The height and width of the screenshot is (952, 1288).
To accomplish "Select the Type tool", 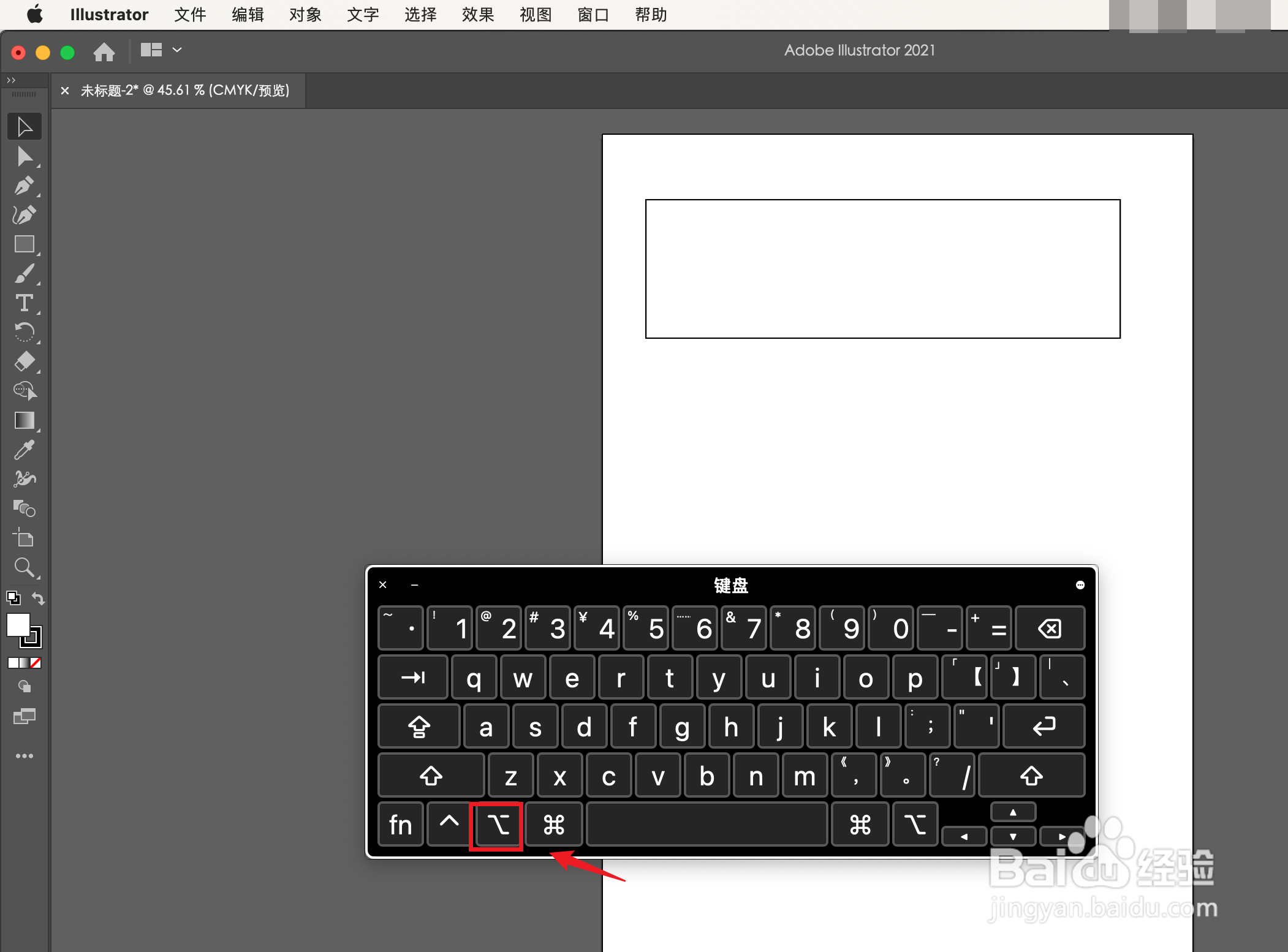I will [x=24, y=303].
